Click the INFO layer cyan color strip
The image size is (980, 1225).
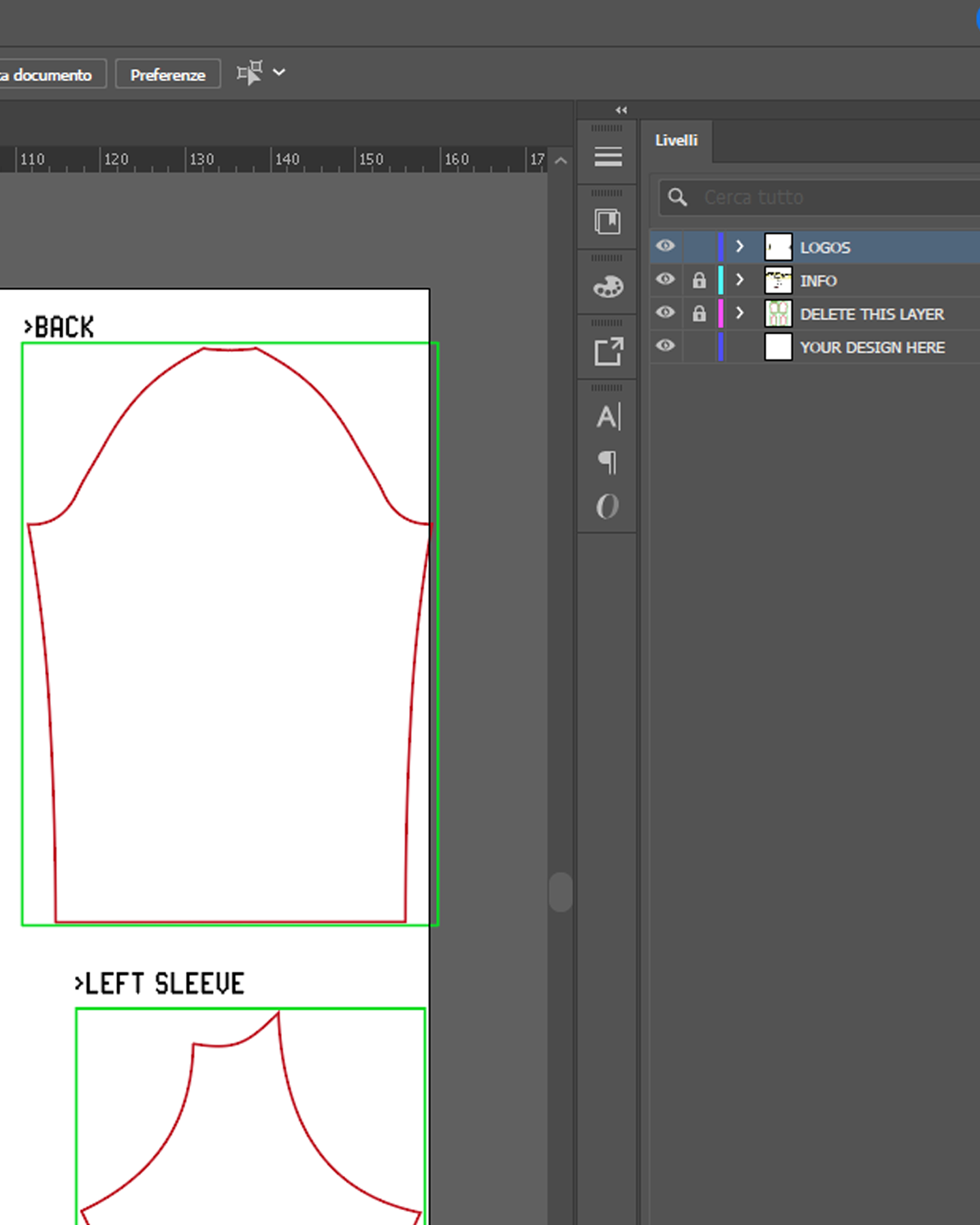pyautogui.click(x=721, y=280)
